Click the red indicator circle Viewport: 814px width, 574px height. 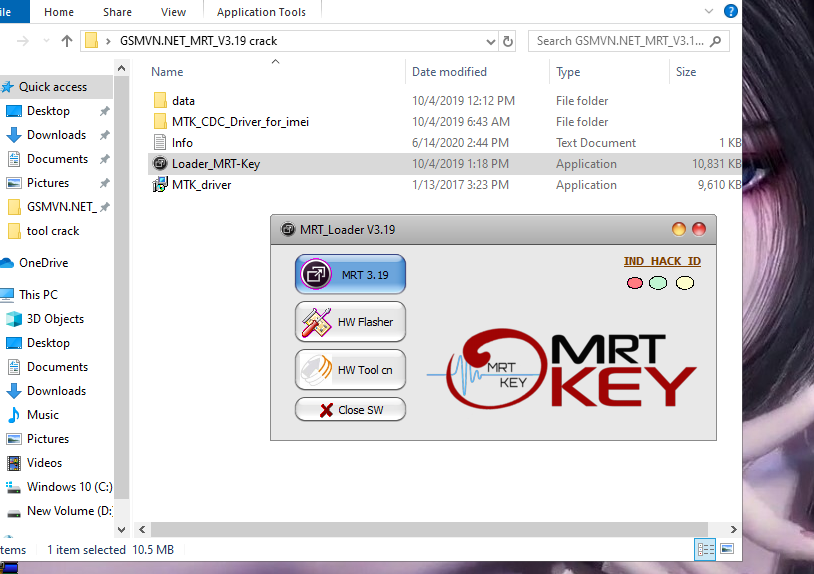(634, 283)
